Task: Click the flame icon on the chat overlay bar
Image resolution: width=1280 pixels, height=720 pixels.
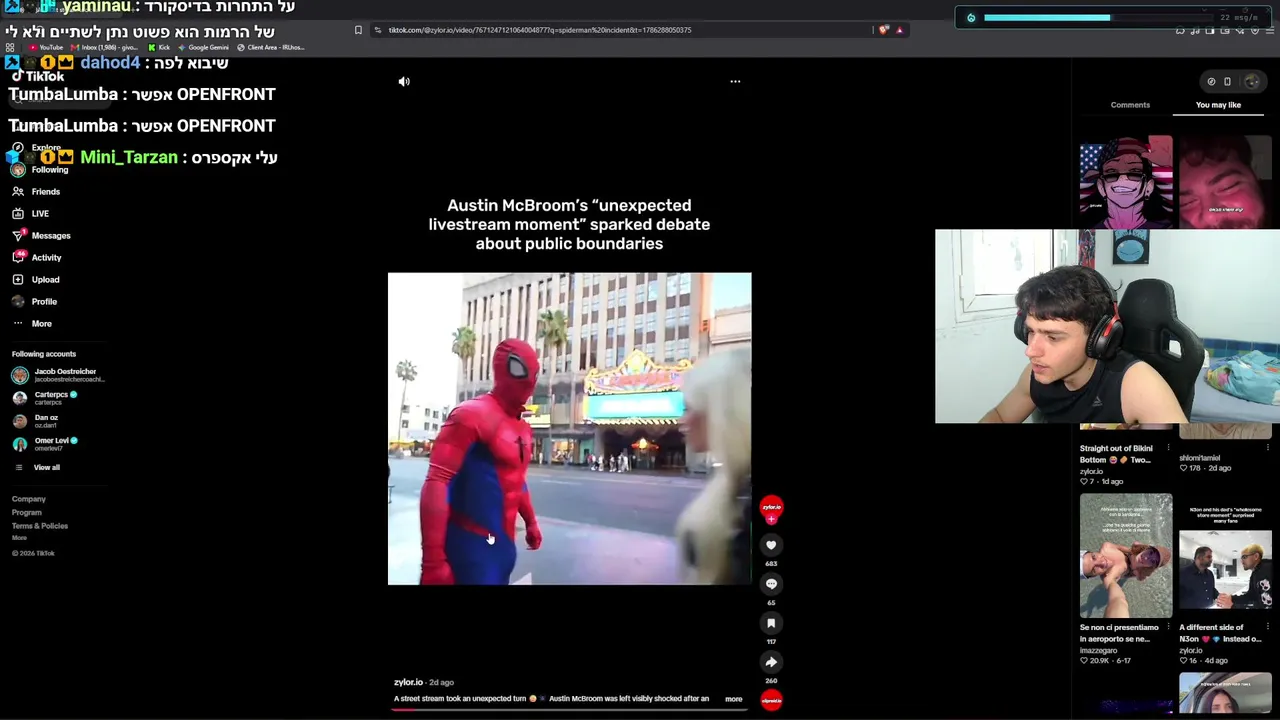Action: pos(971,18)
